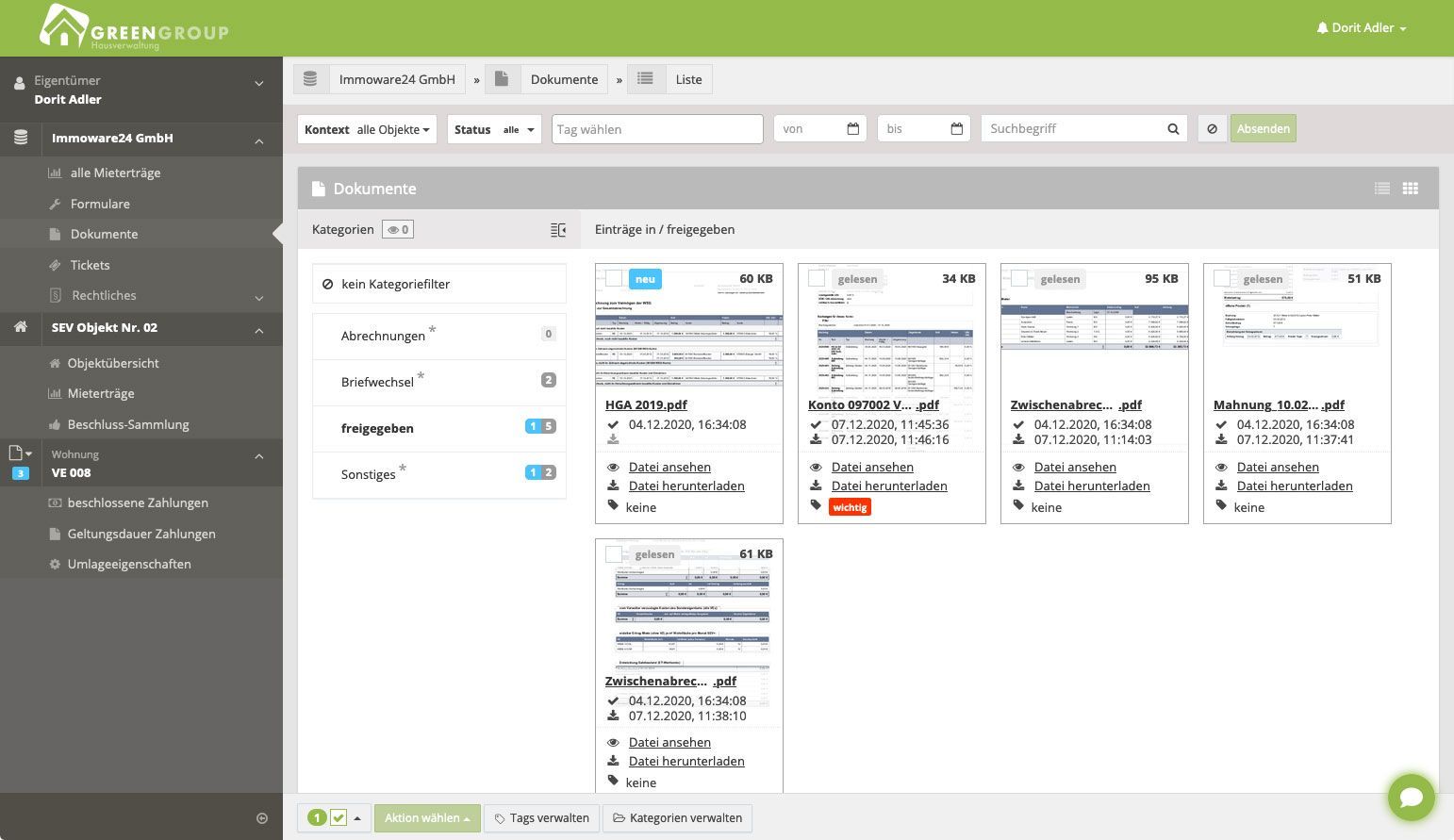1454x840 pixels.
Task: Toggle the select-all checkbox in bottom bar
Action: 339,818
